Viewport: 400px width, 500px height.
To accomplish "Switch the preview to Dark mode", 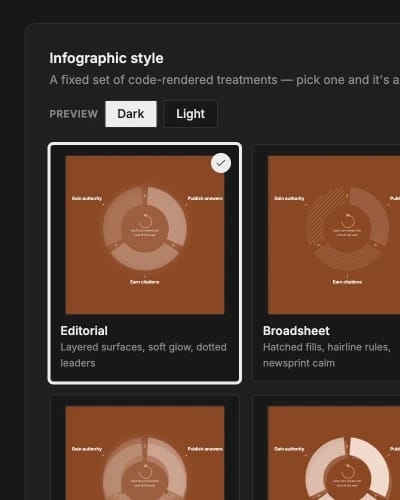I will coord(131,114).
